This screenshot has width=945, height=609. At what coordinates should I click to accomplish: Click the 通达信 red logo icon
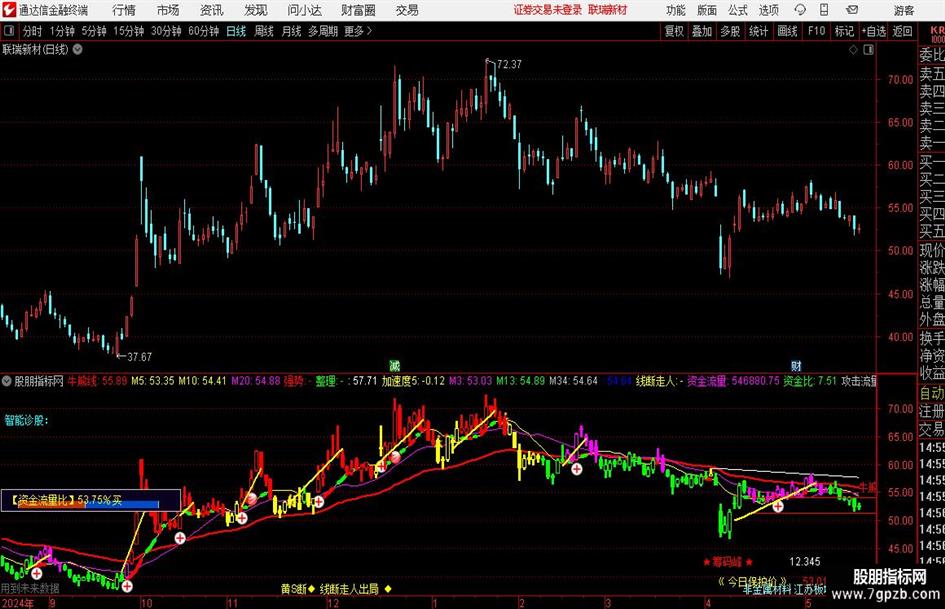(9, 10)
